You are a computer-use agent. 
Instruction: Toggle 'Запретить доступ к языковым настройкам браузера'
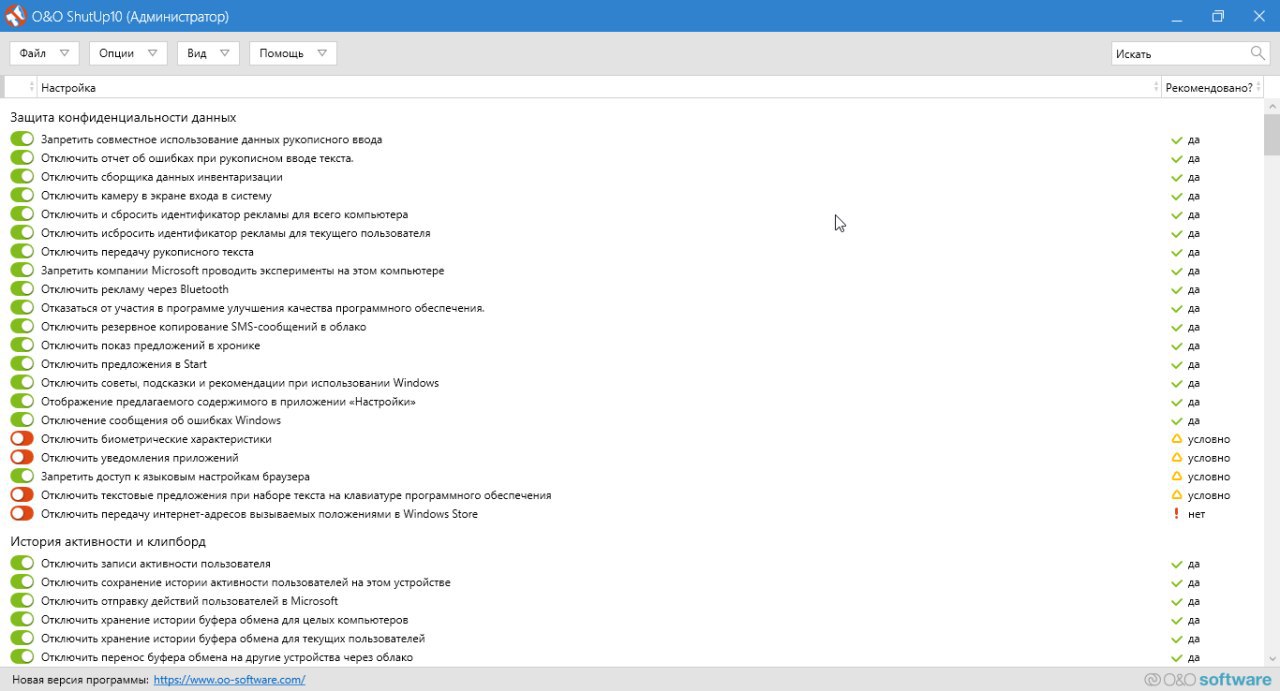(22, 477)
